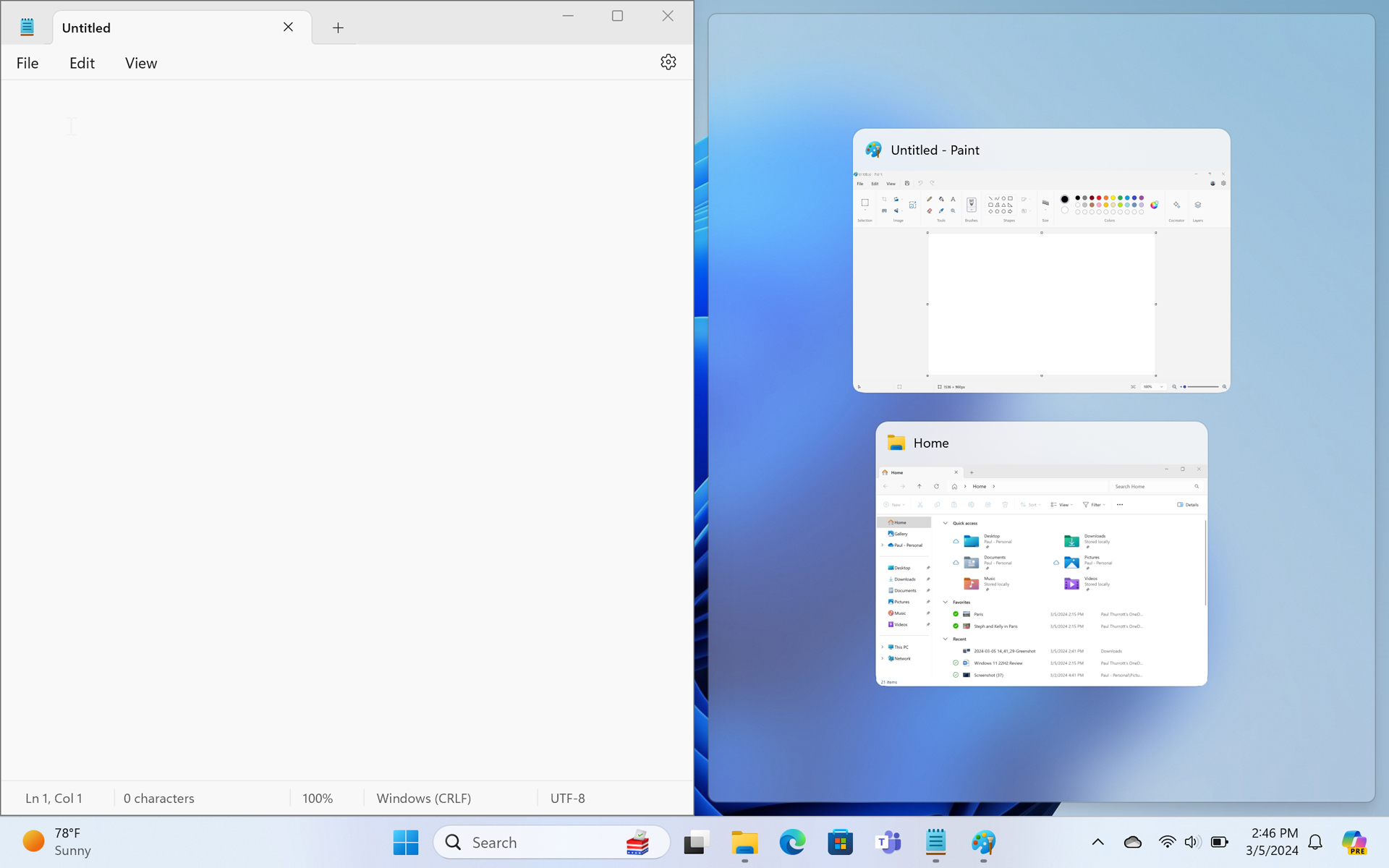Open the zoom level 100% status item
Screen dimensions: 1389x868
[318, 798]
